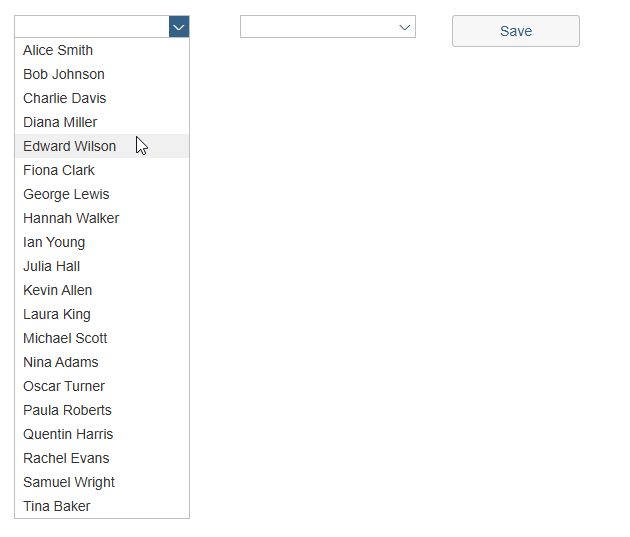Pick Julia Hall from the list
This screenshot has width=630, height=537.
tap(52, 266)
